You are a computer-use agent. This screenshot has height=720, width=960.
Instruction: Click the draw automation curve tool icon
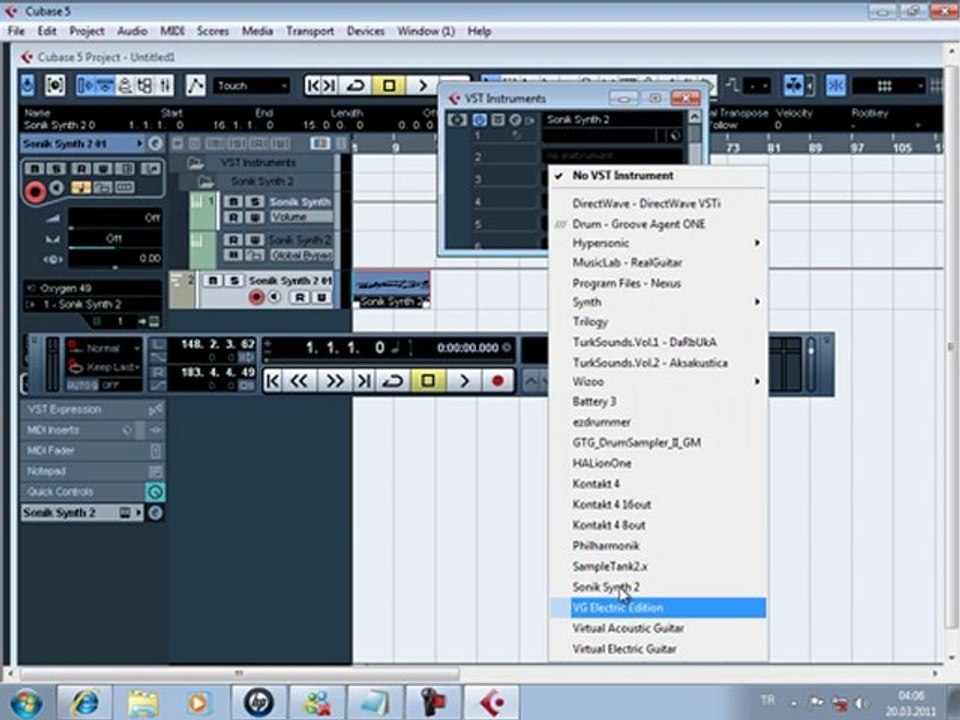tap(195, 85)
